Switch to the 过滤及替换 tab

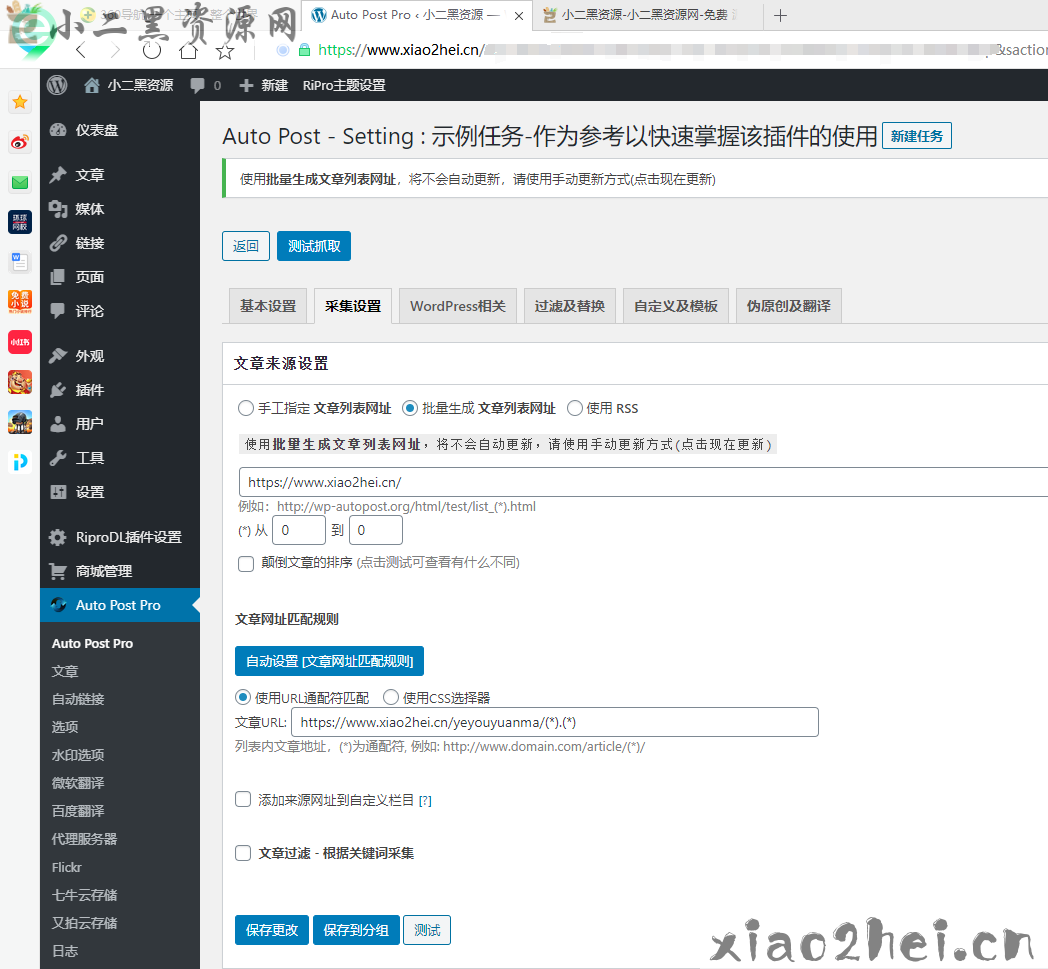point(569,306)
